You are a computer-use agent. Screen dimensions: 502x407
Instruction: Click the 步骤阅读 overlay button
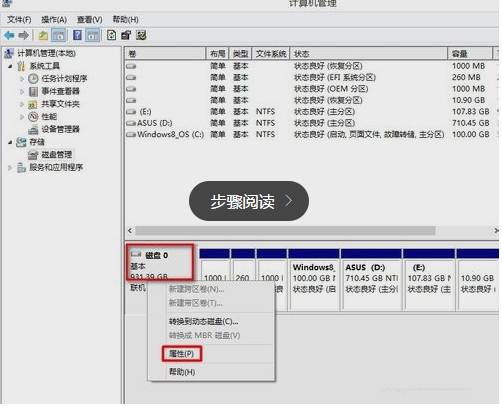point(249,201)
